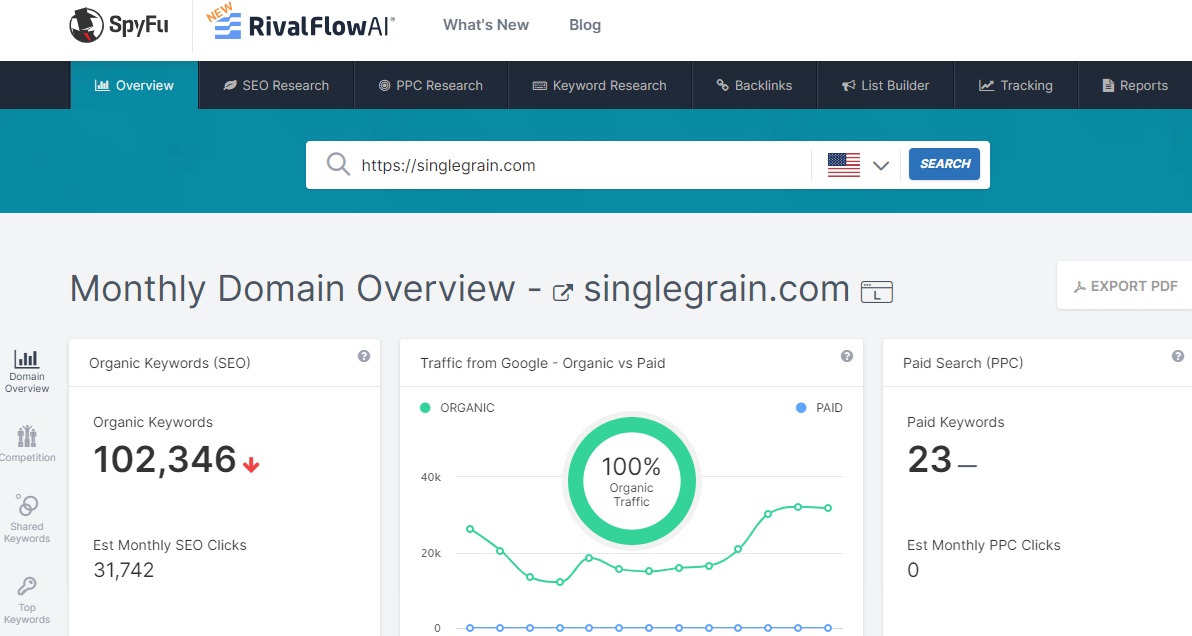1192x636 pixels.
Task: Click the Paid Keywords value 23
Action: point(929,460)
